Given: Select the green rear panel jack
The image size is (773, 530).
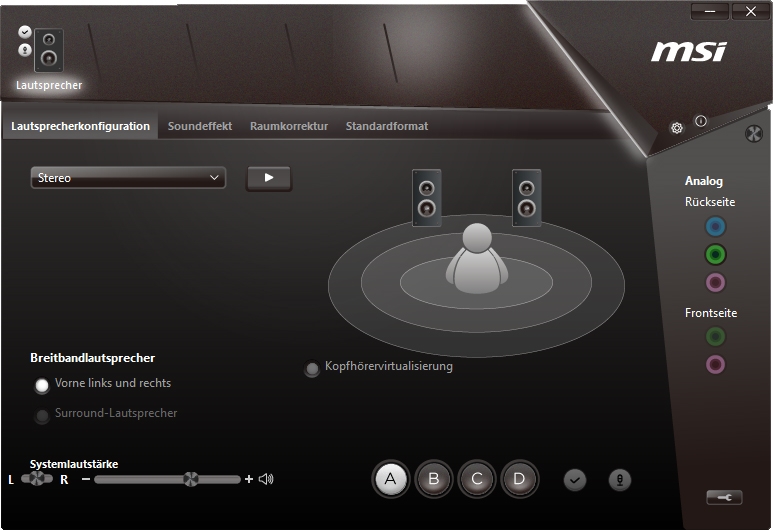Looking at the screenshot, I should pyautogui.click(x=715, y=255).
